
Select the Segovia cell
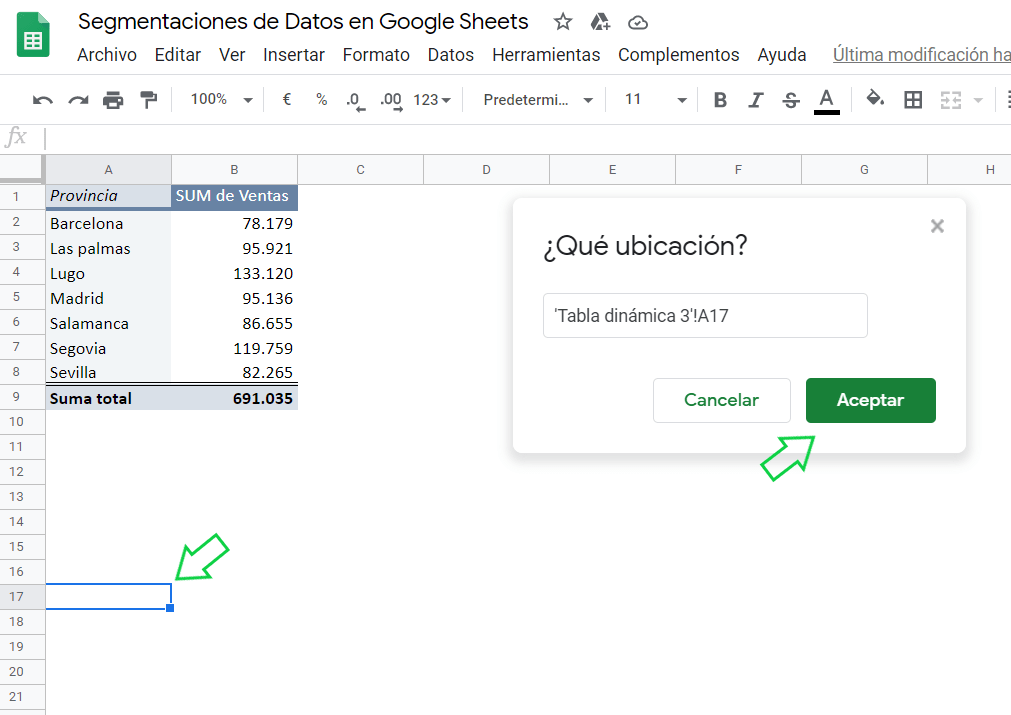108,348
